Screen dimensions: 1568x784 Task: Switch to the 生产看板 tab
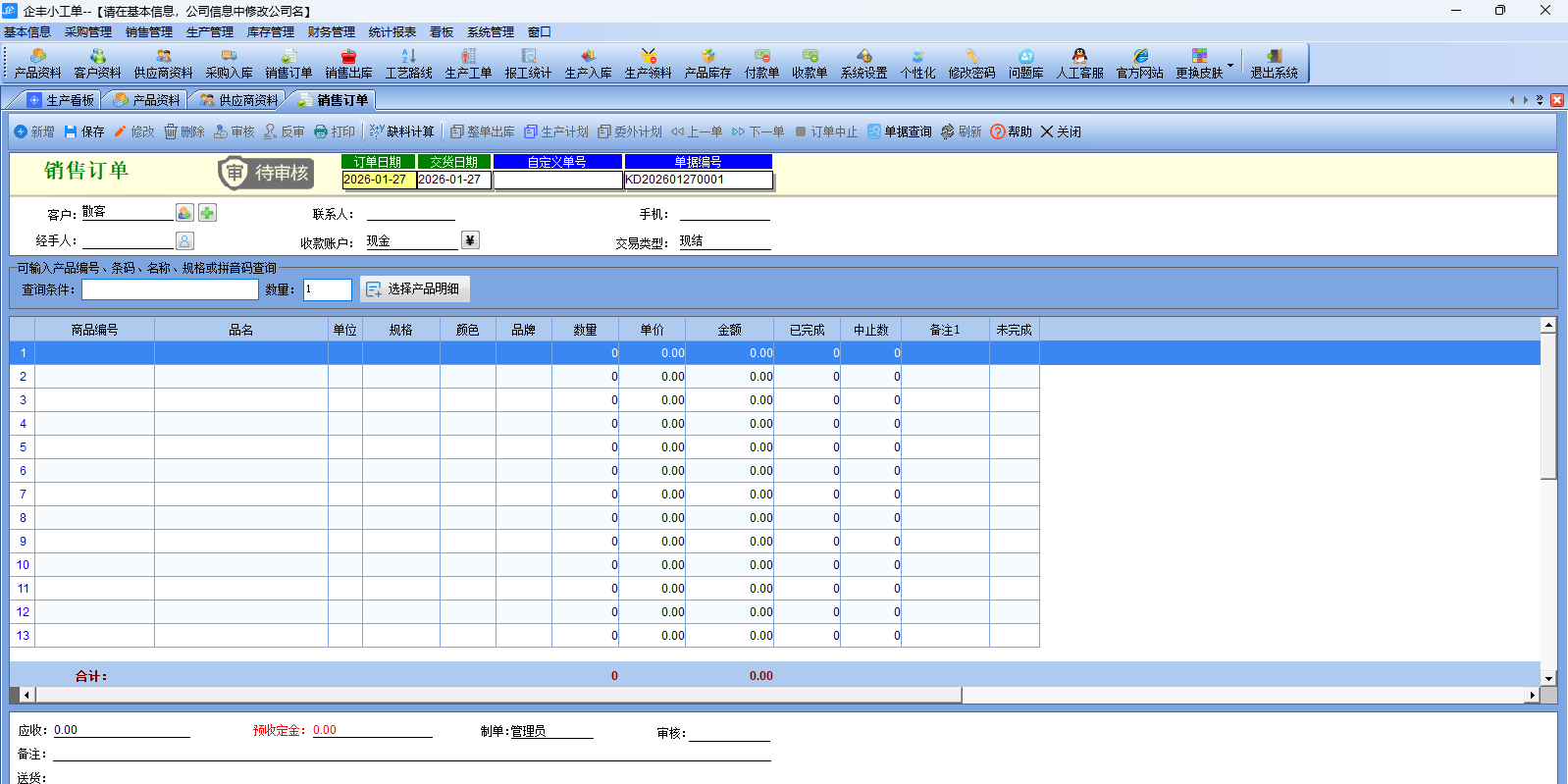61,100
